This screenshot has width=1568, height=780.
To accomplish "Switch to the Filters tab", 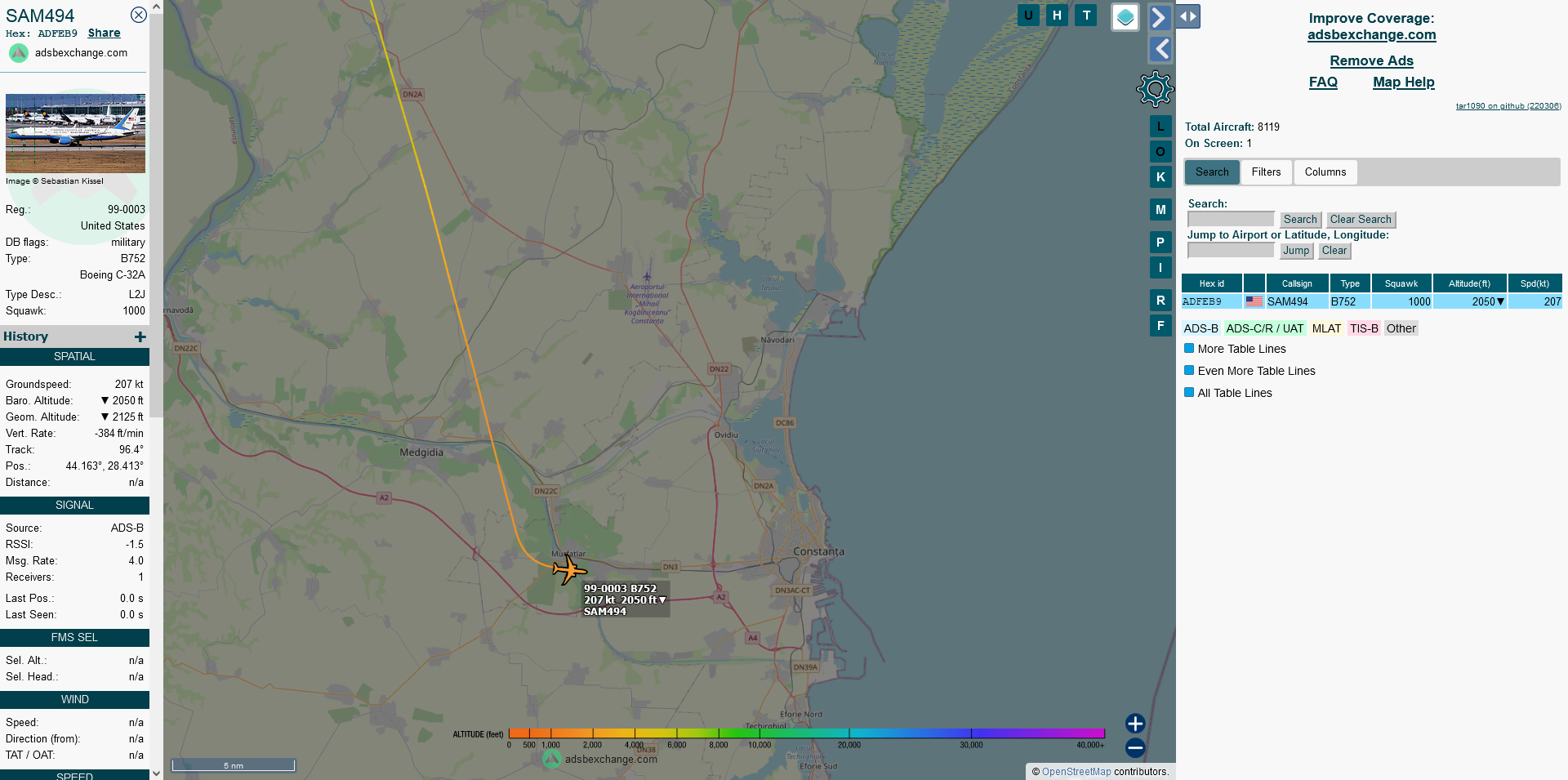I will (1266, 172).
